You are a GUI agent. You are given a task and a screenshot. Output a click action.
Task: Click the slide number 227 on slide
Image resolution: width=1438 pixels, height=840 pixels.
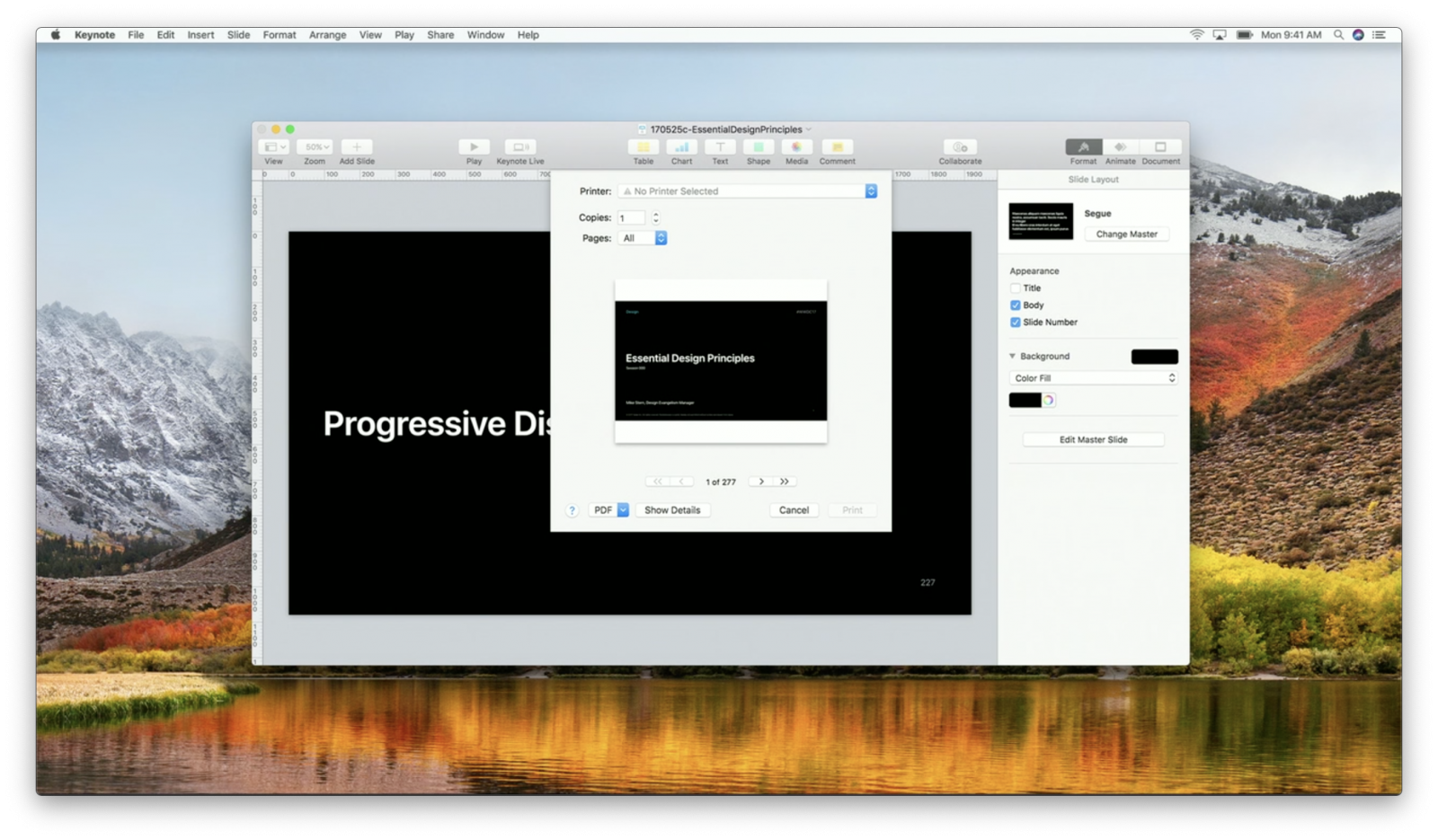tap(928, 583)
